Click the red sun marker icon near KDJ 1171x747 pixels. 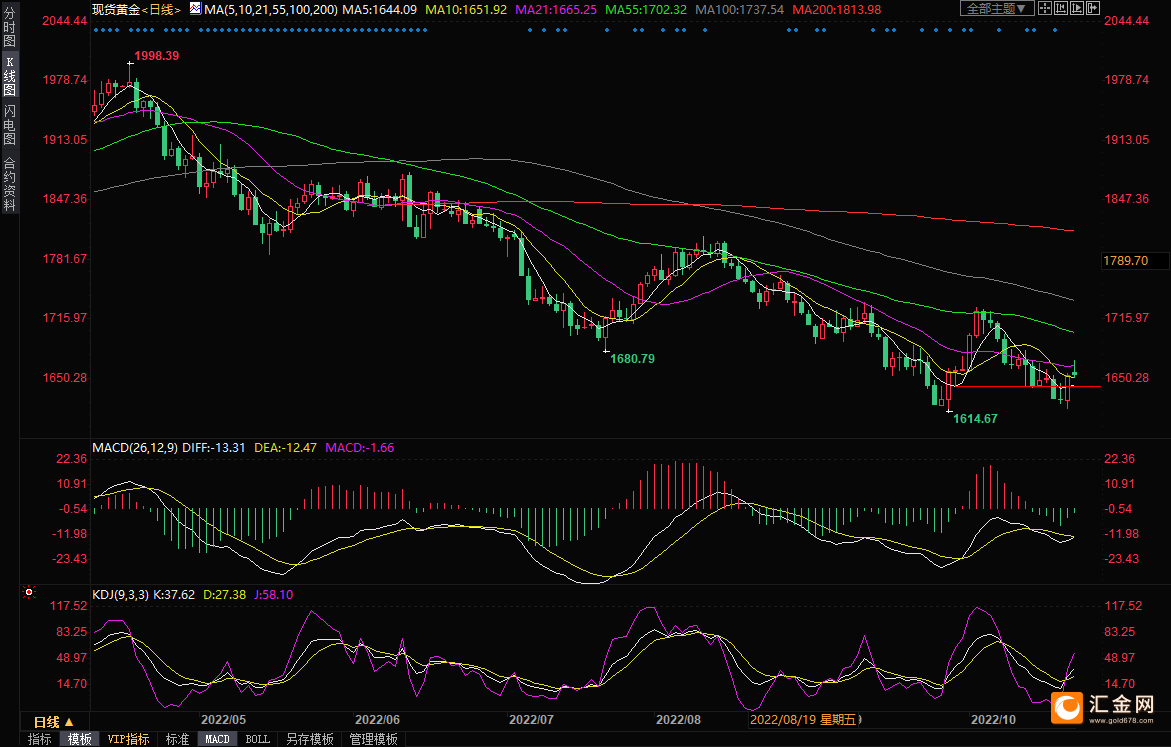click(27, 594)
